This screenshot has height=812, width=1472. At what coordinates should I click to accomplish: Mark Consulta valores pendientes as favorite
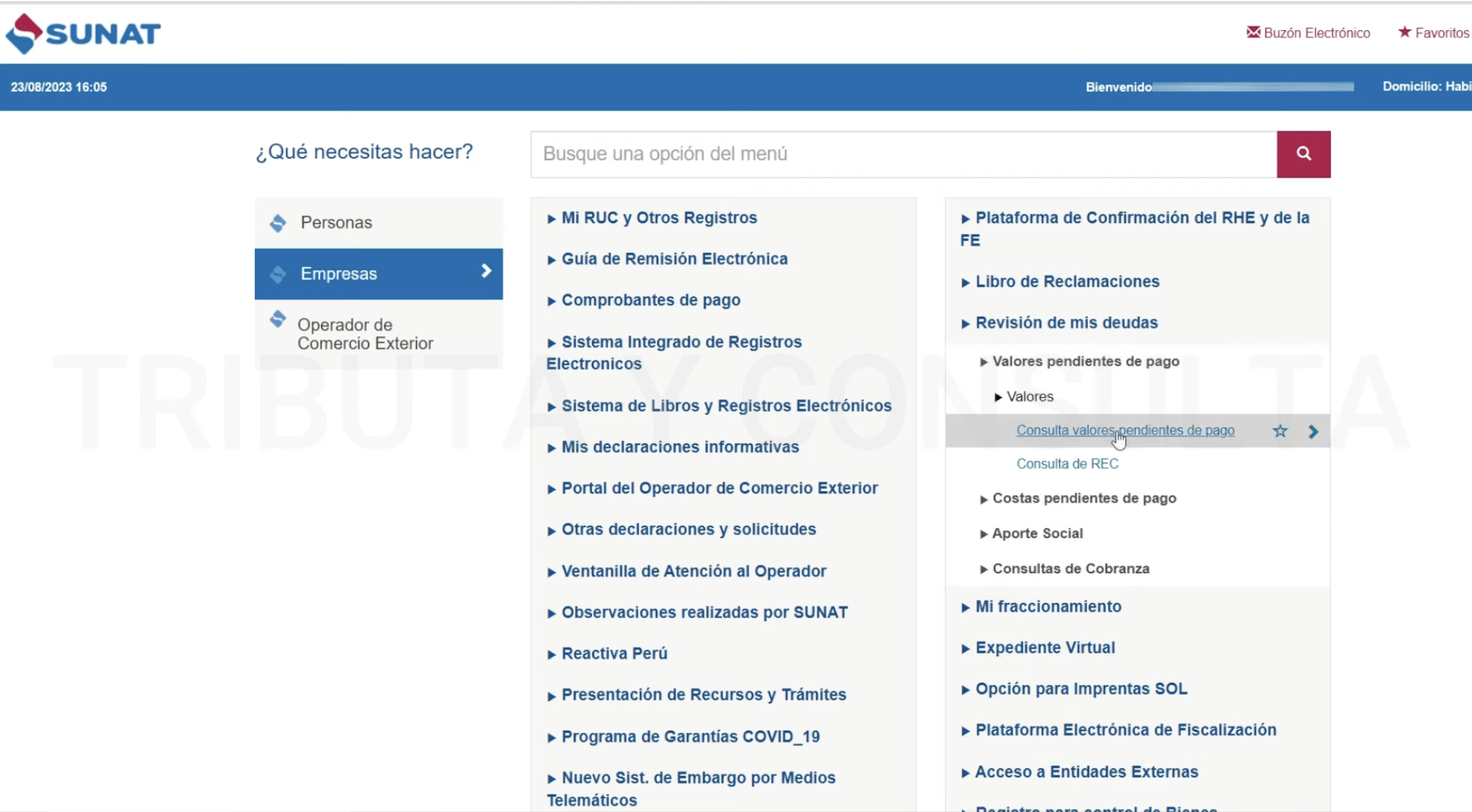point(1280,431)
